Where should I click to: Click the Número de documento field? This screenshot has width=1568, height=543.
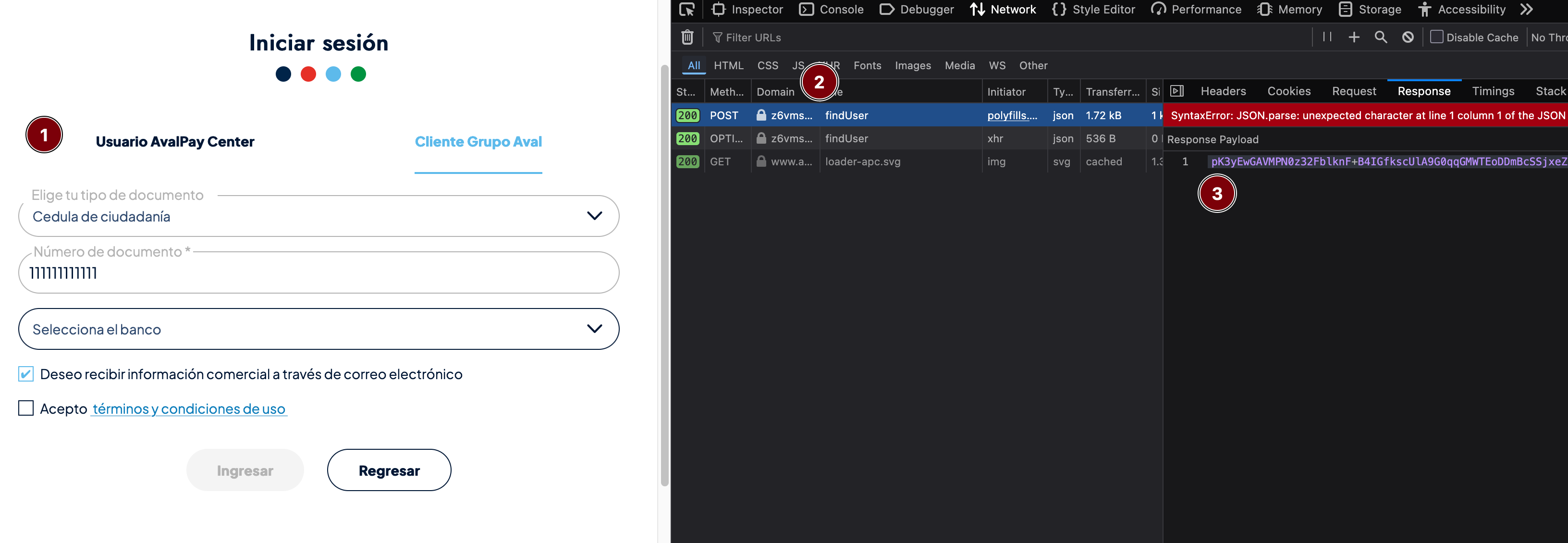(318, 273)
